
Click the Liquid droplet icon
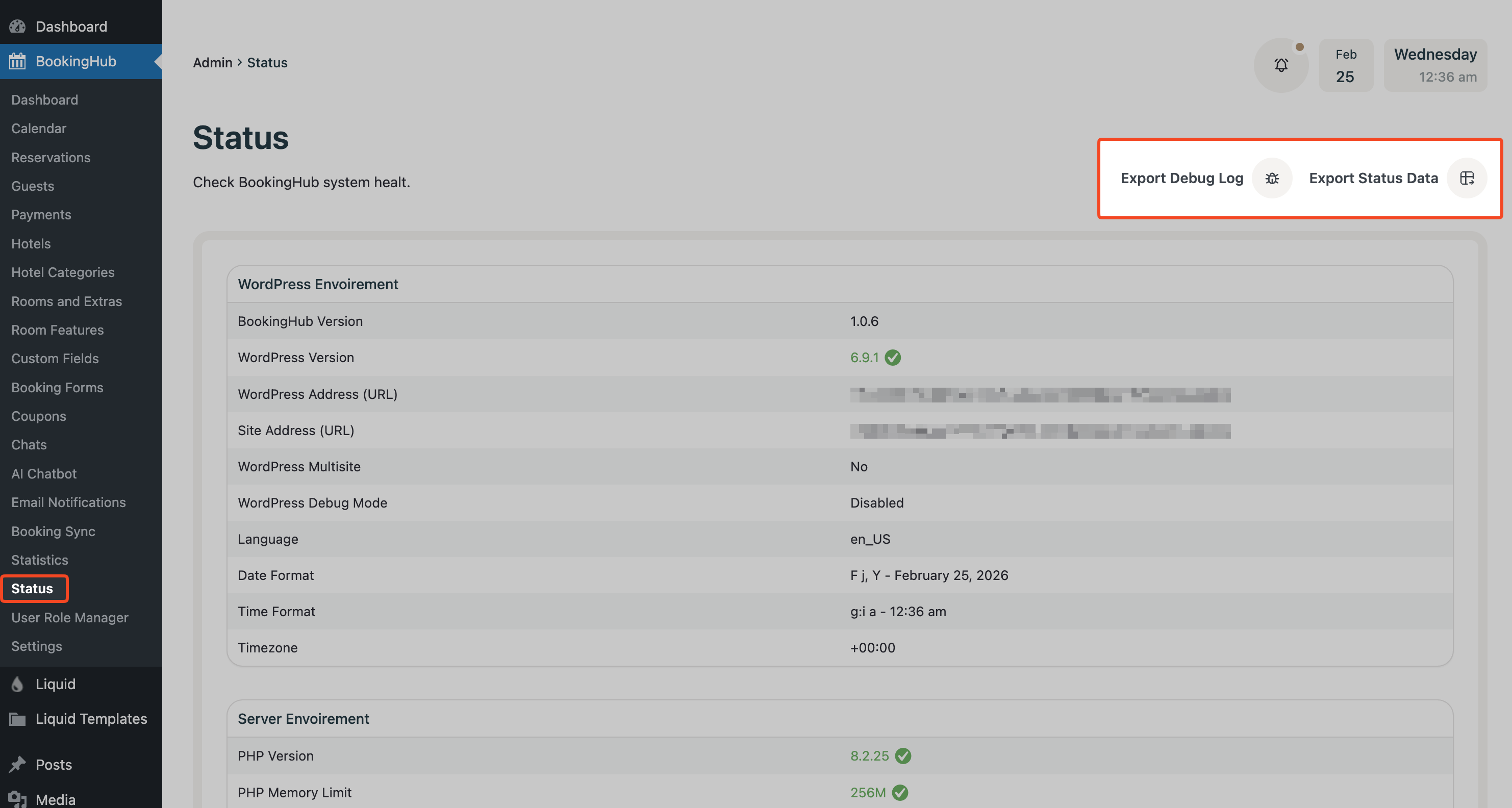[18, 684]
